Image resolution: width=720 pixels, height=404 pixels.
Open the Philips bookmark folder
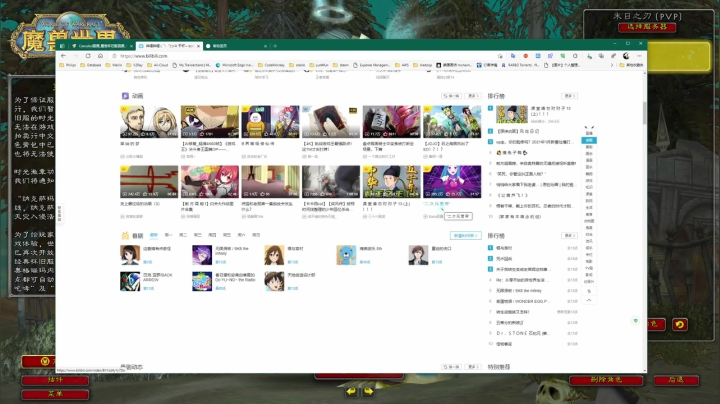tap(68, 65)
